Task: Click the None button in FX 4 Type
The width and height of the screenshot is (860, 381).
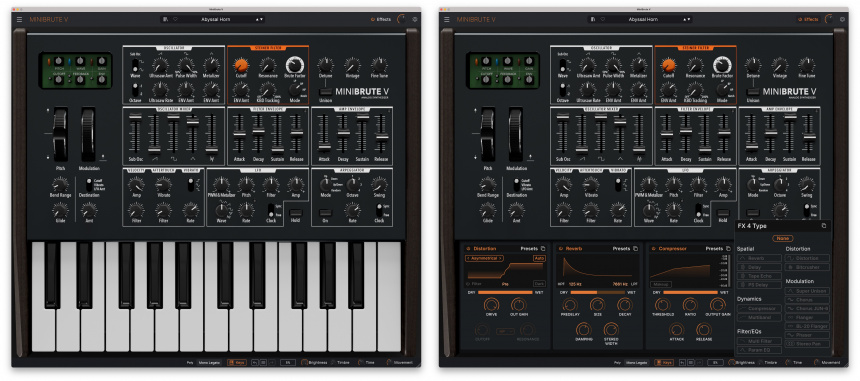Action: point(783,238)
